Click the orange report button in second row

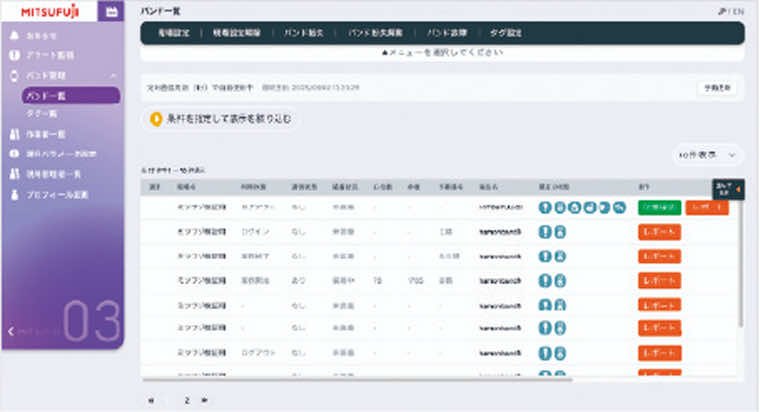point(660,232)
